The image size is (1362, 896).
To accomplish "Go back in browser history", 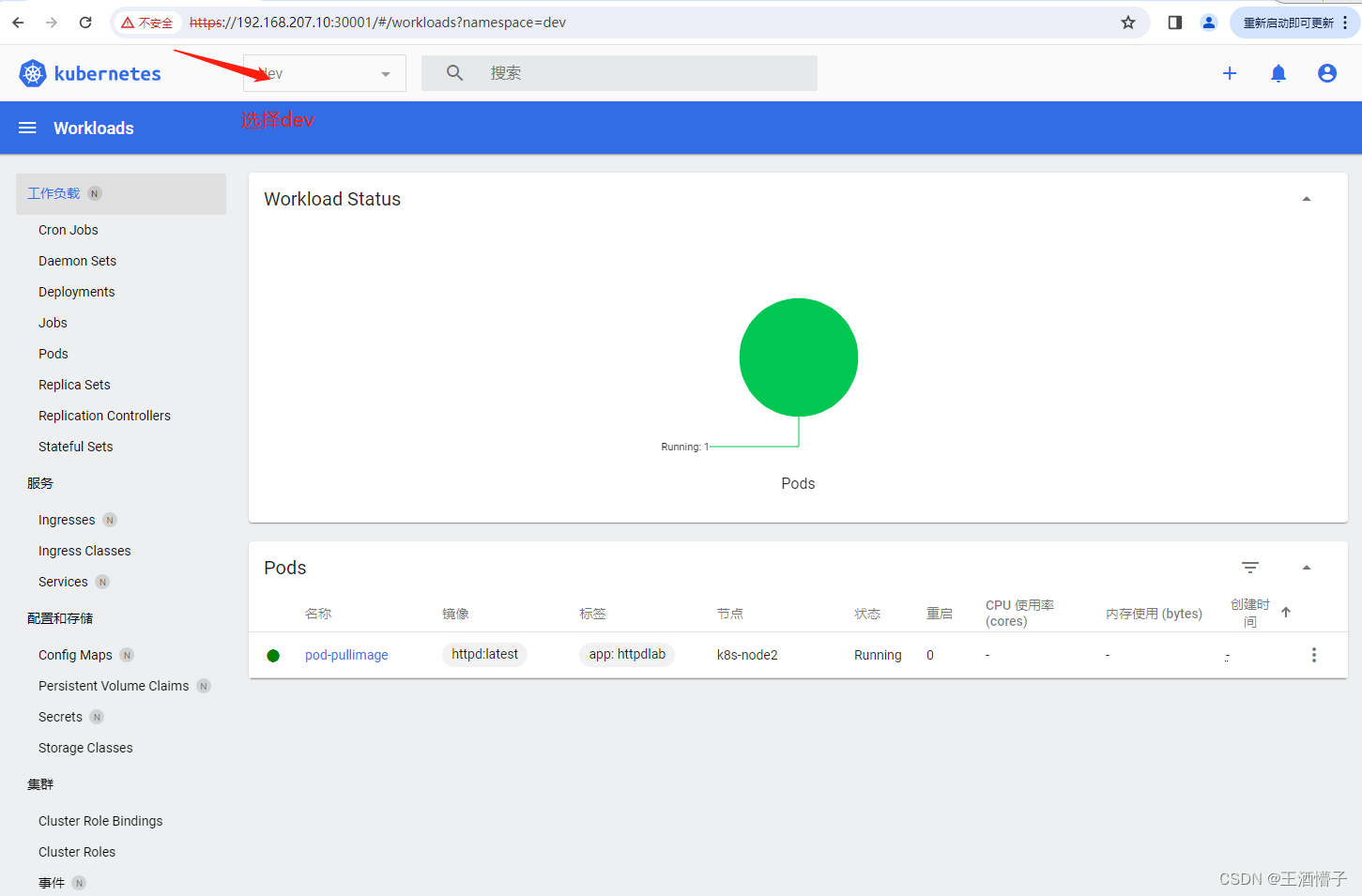I will coord(18,23).
